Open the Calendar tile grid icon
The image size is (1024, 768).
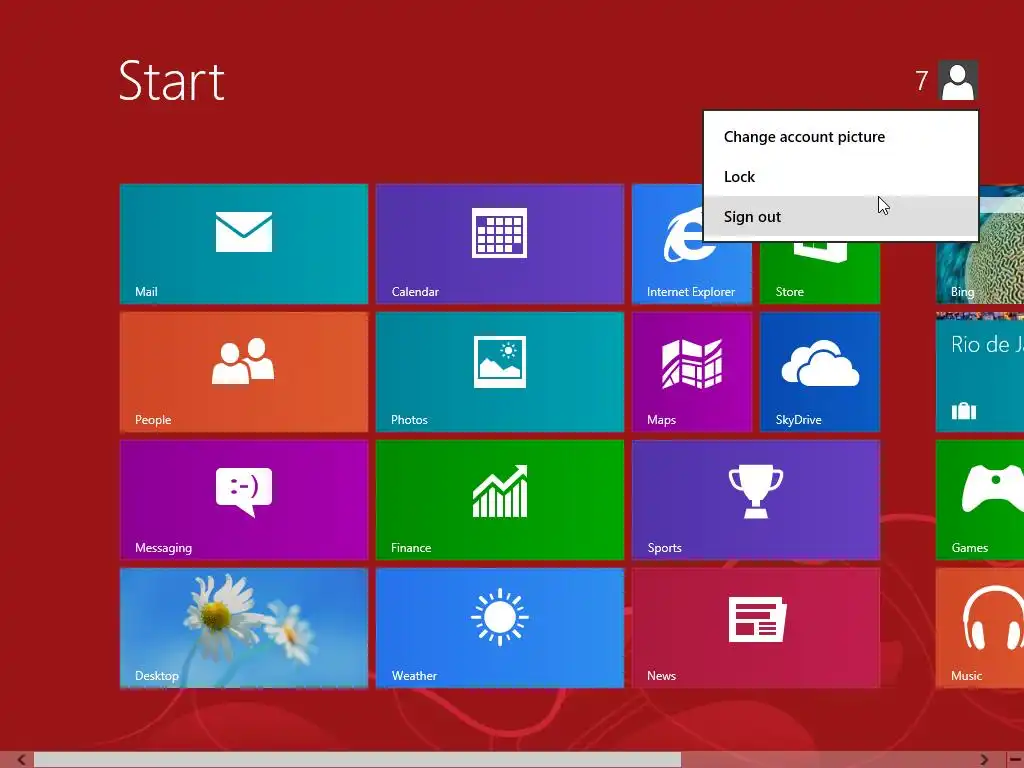[500, 232]
